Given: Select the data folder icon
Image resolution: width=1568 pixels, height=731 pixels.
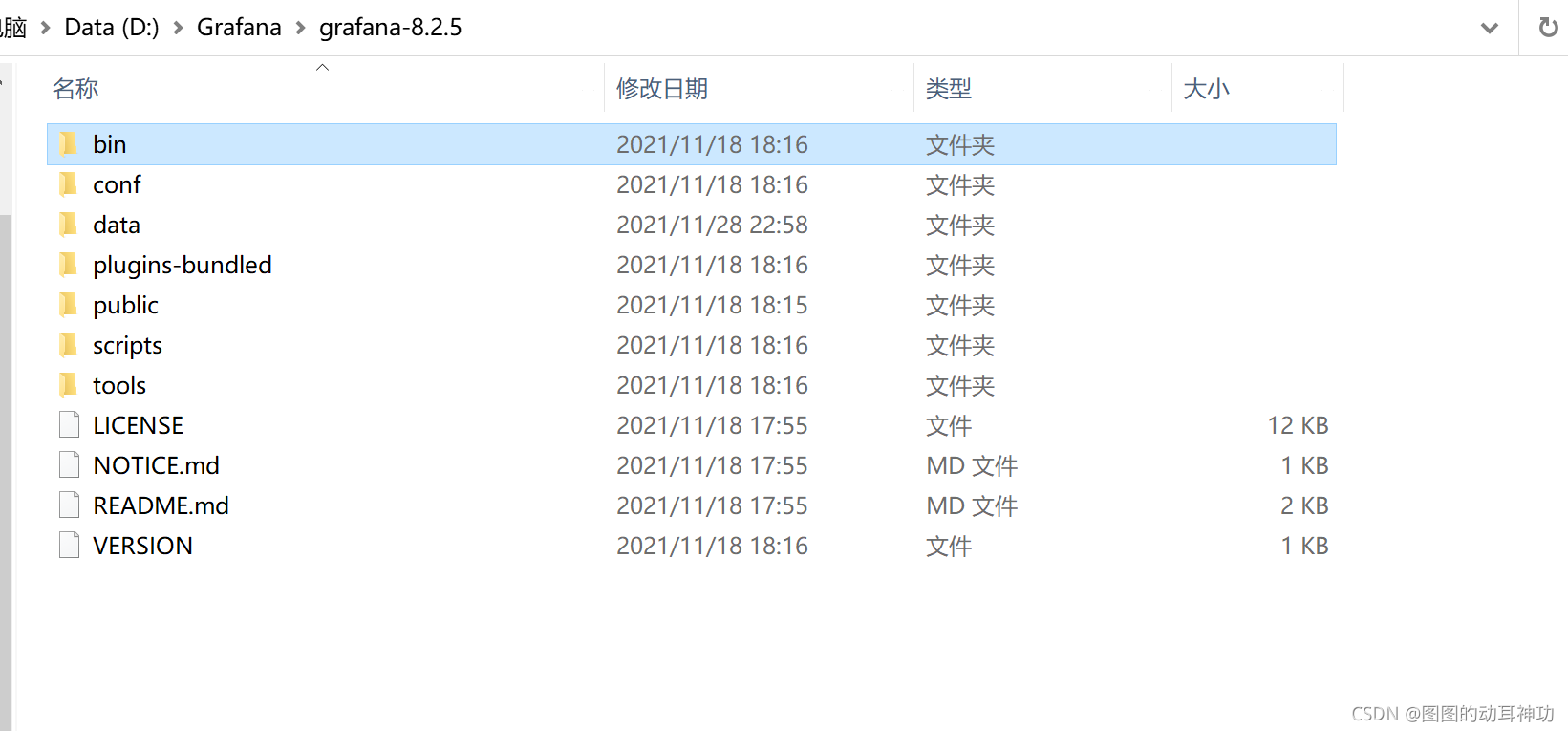Looking at the screenshot, I should pos(69,225).
